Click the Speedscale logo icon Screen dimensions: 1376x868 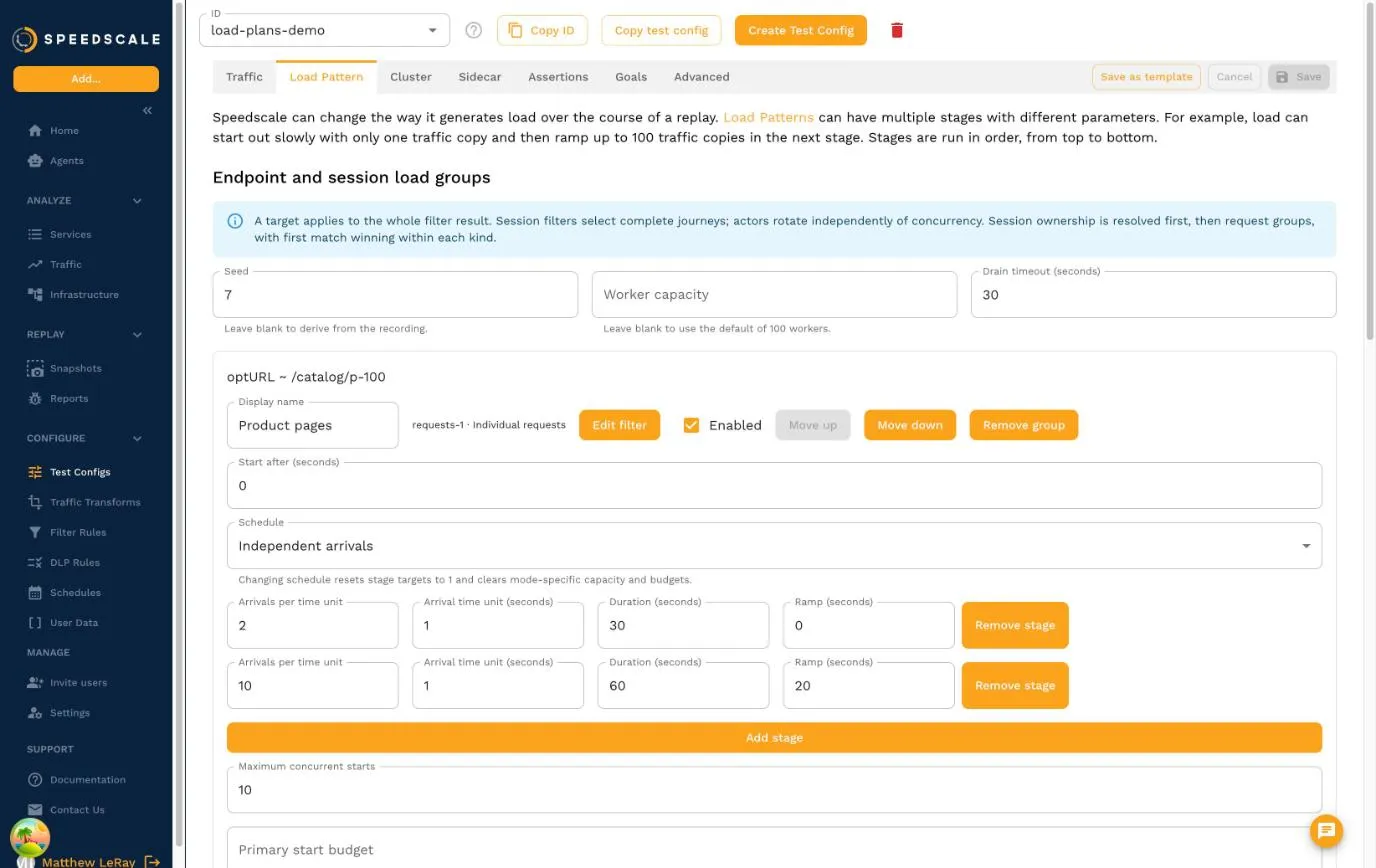click(x=25, y=39)
